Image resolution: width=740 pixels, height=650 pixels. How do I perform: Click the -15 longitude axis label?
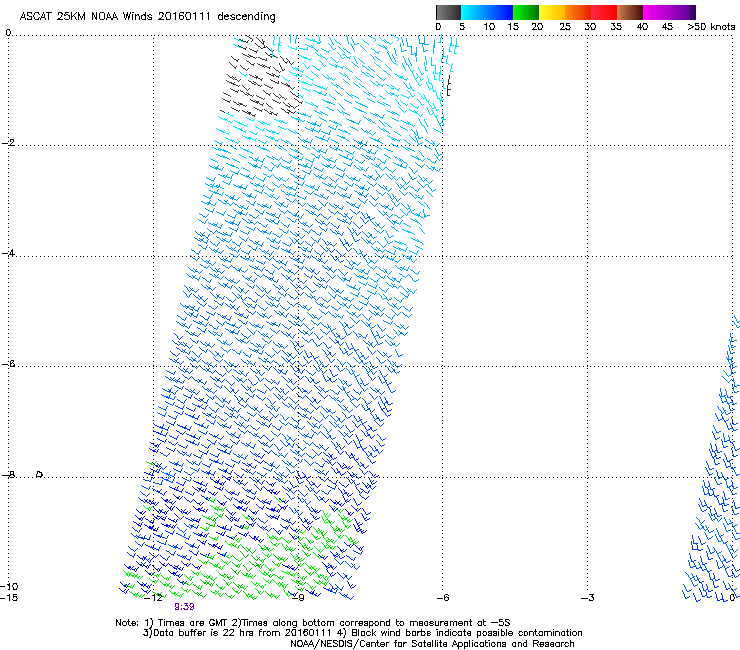9,598
